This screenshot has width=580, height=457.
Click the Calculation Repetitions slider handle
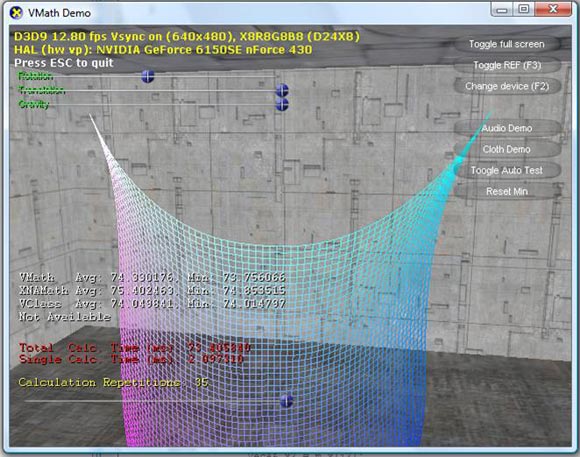click(x=287, y=401)
